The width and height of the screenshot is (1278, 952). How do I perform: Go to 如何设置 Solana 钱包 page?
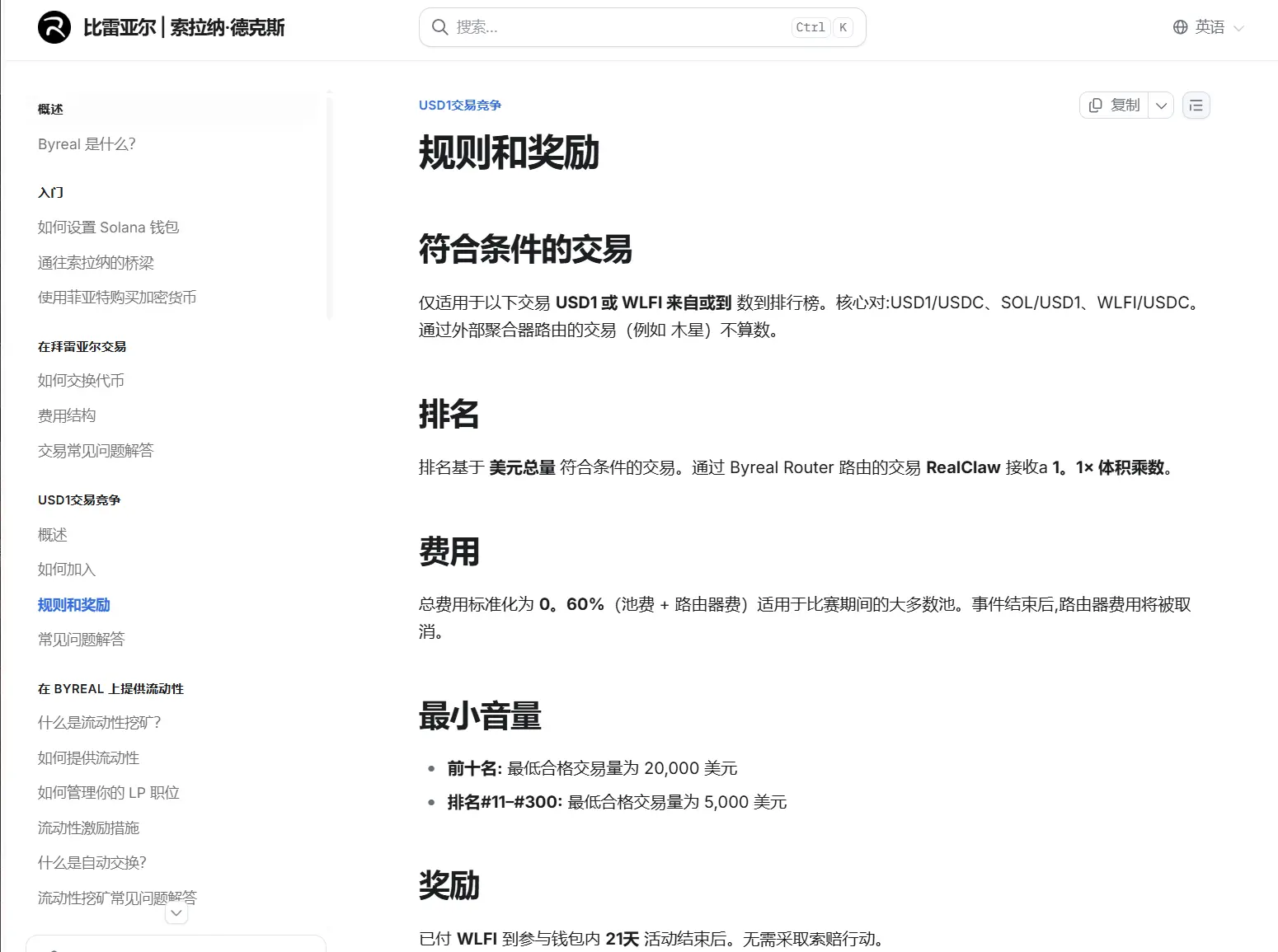108,227
